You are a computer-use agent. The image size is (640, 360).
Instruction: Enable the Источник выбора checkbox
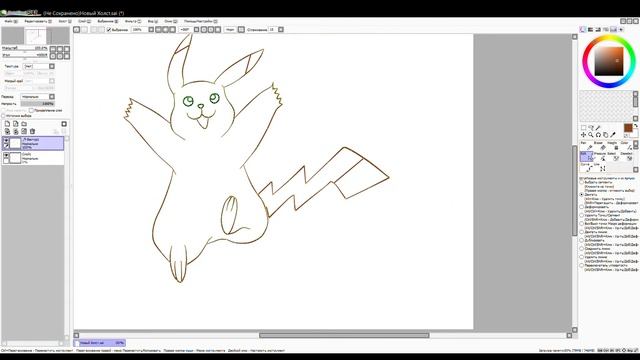[x=3, y=116]
